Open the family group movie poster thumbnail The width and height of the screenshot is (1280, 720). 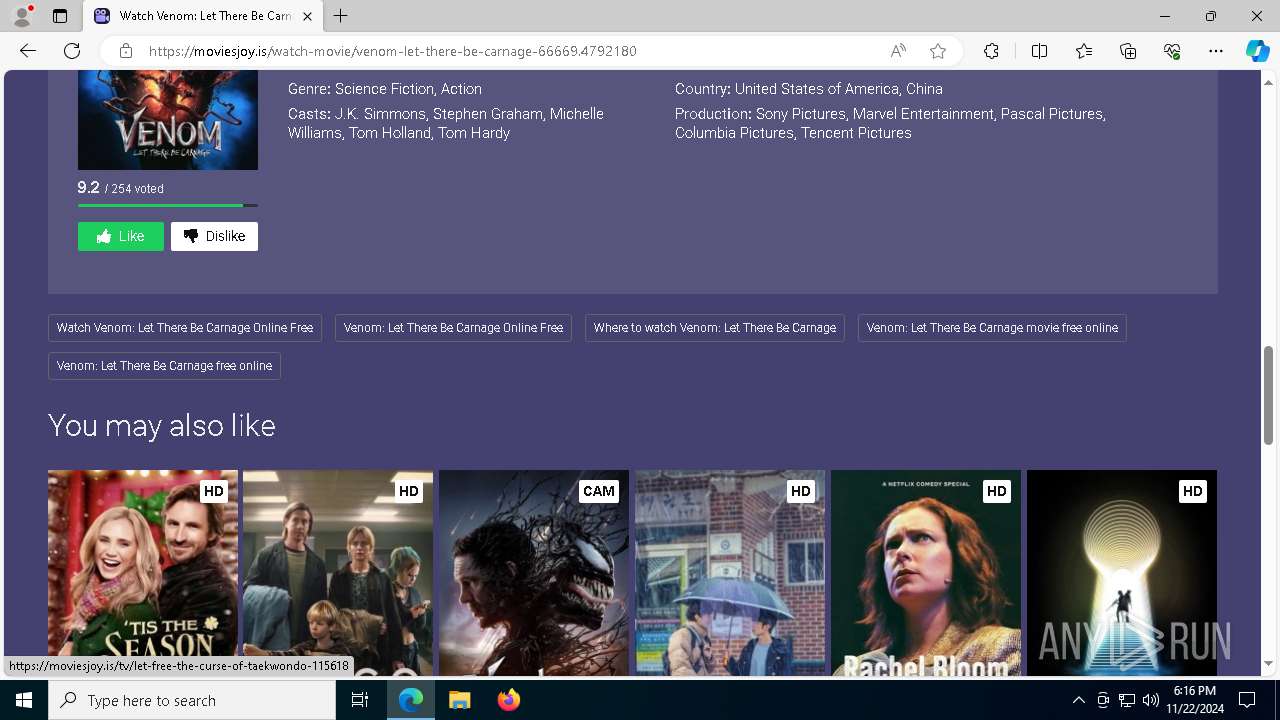pyautogui.click(x=338, y=573)
